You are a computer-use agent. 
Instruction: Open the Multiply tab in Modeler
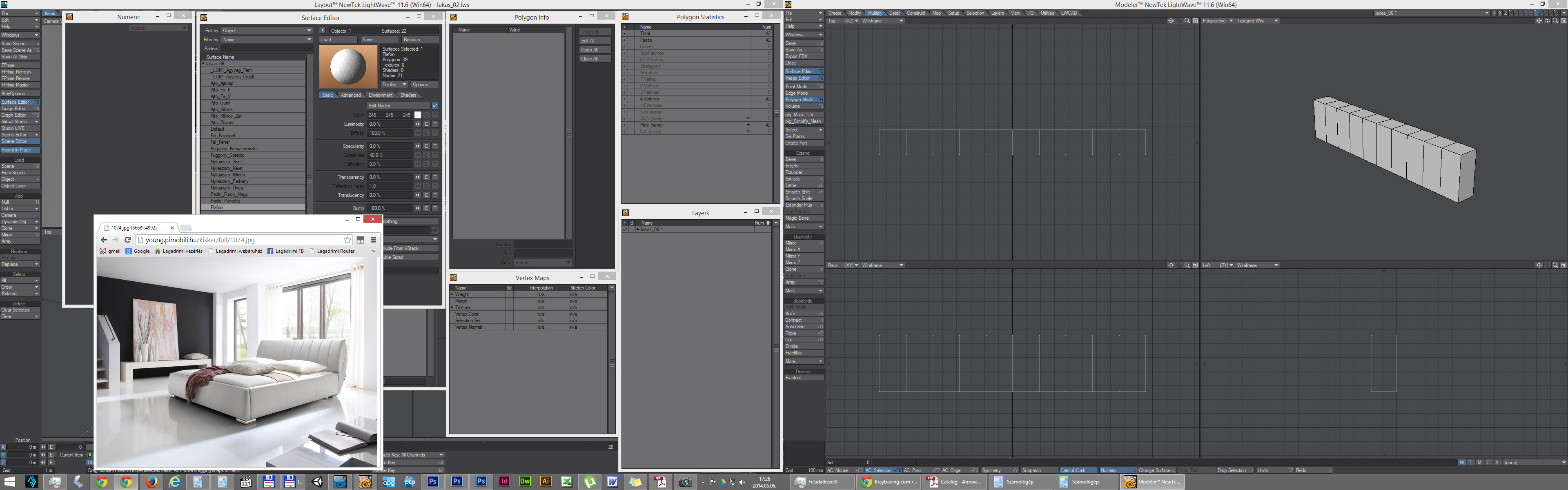tap(875, 13)
